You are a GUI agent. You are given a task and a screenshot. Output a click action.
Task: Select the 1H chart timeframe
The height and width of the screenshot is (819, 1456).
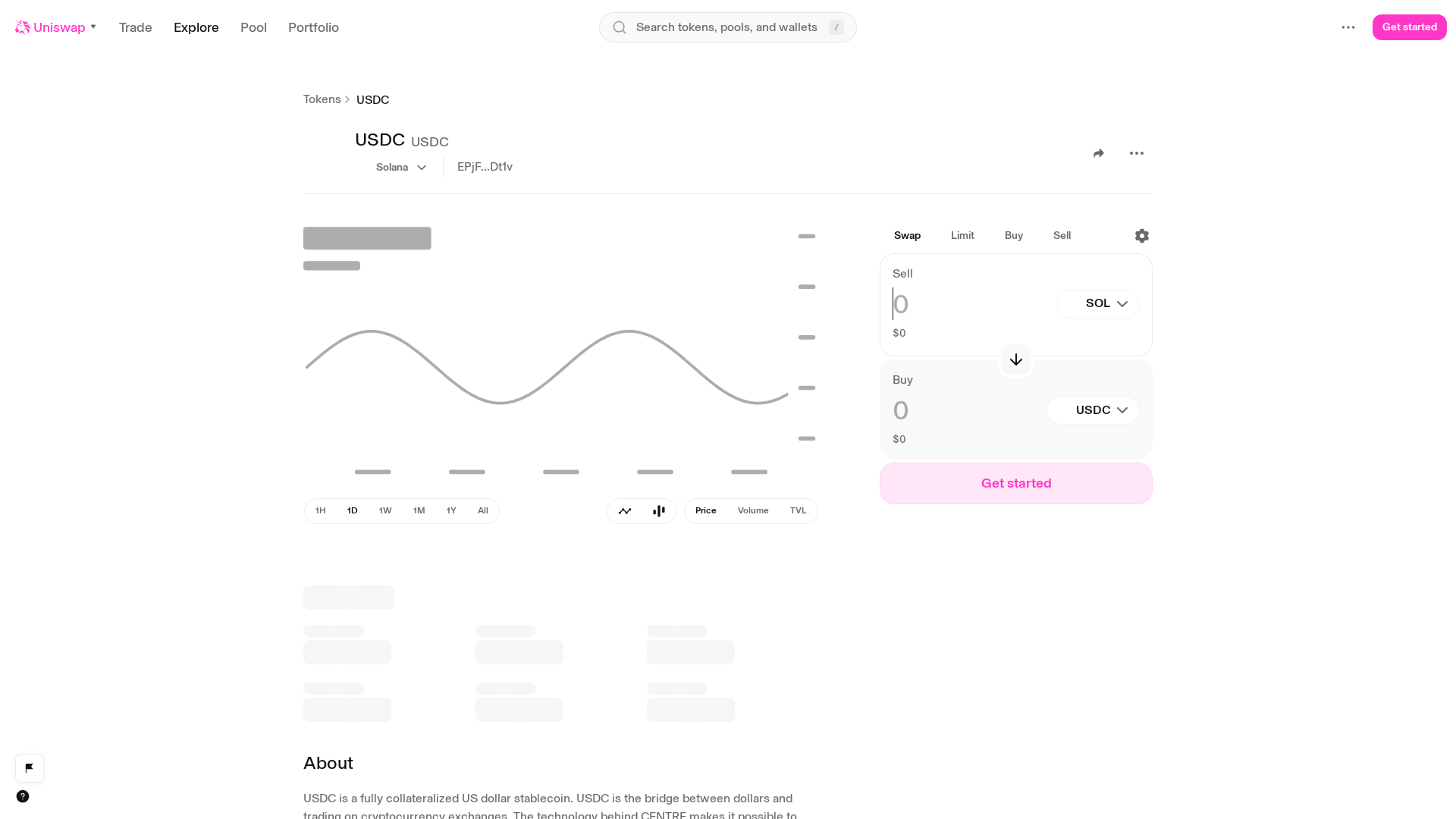(x=321, y=511)
